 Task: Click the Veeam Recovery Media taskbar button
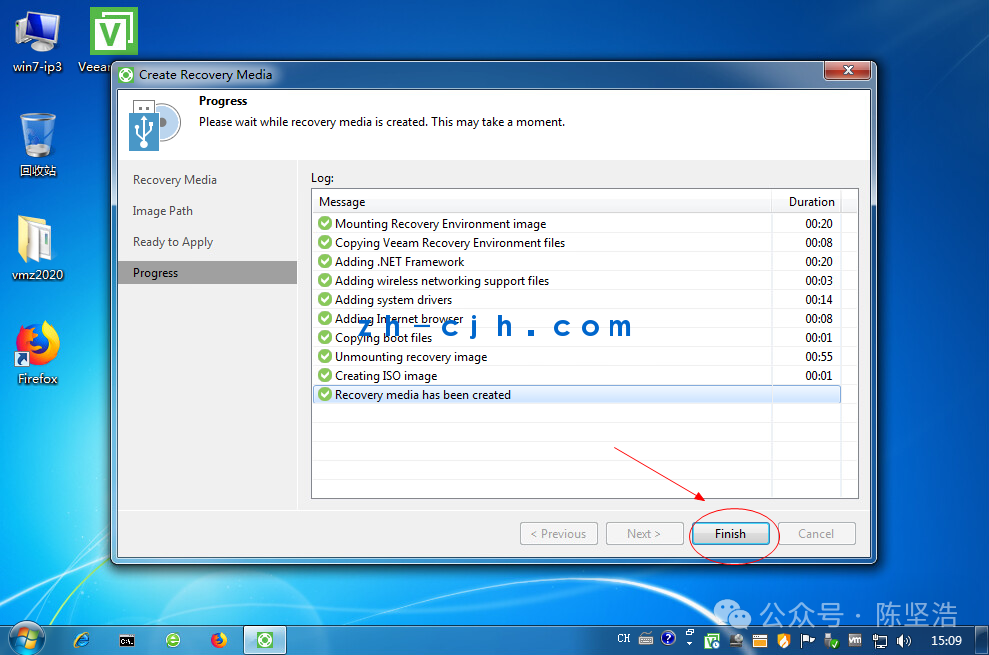(265, 640)
